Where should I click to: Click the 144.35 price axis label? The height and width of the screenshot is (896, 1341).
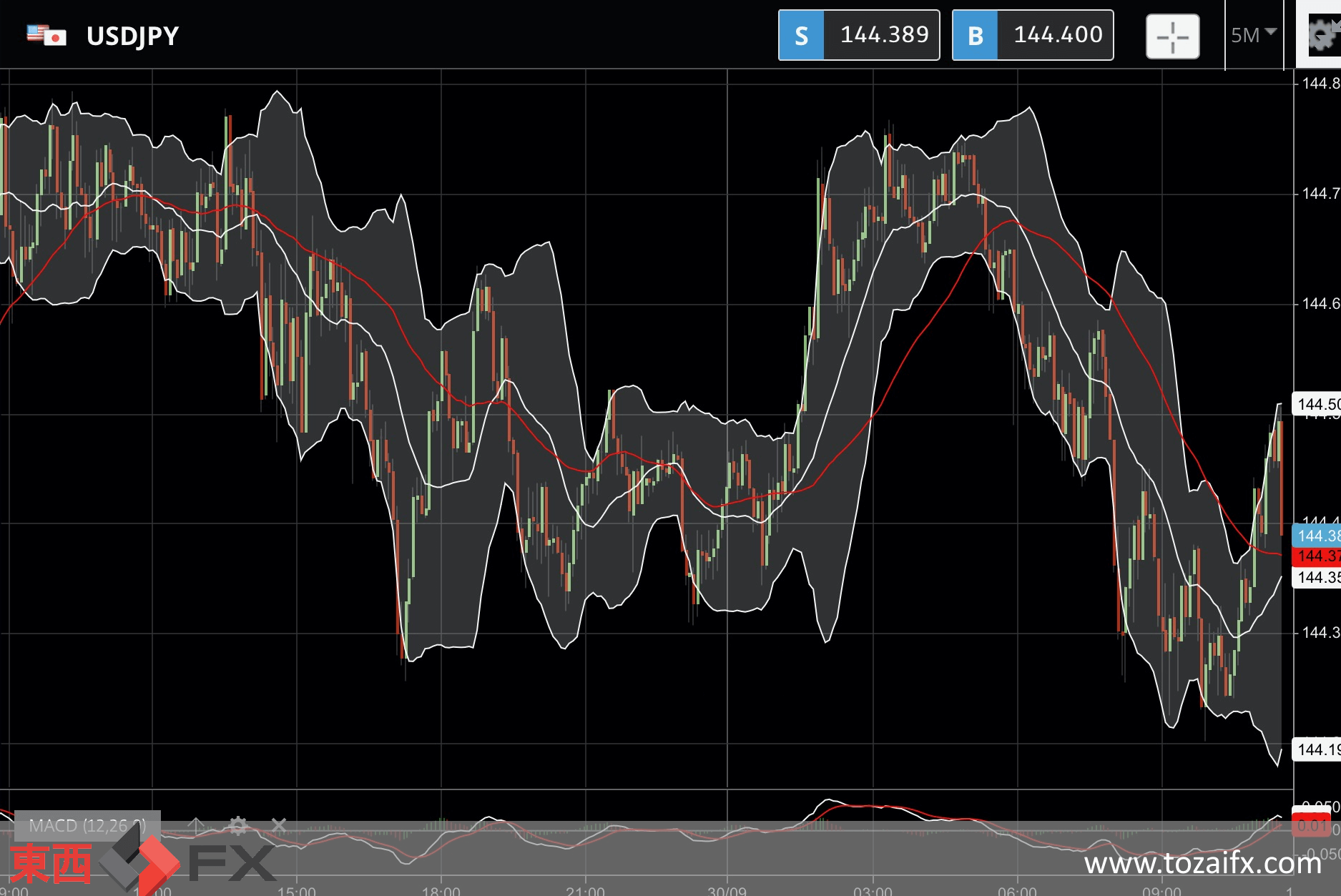point(1317,577)
